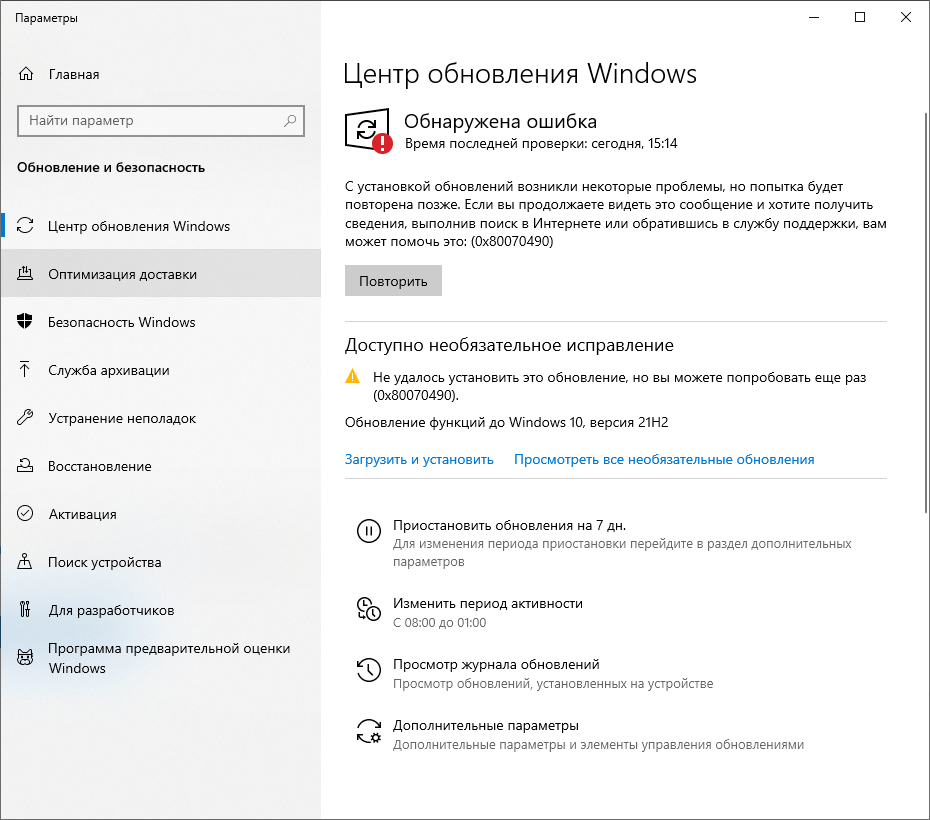
Task: Click the Обновление и безопасность heading
Action: [111, 168]
